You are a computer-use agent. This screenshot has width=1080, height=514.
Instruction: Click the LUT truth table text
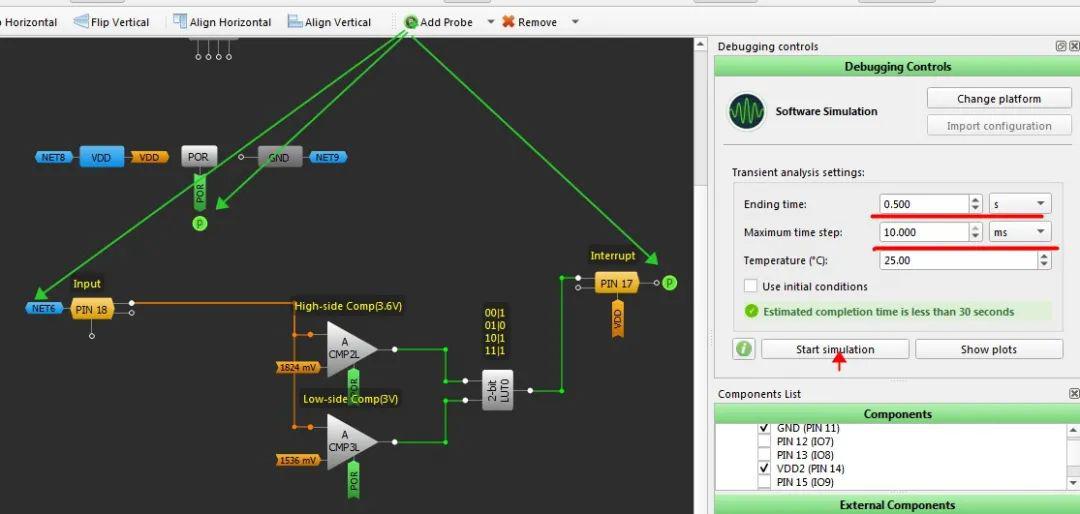point(495,331)
